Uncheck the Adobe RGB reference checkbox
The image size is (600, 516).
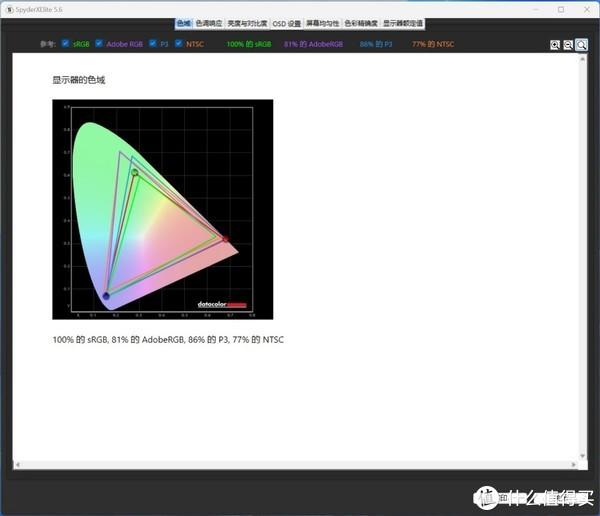click(x=99, y=43)
